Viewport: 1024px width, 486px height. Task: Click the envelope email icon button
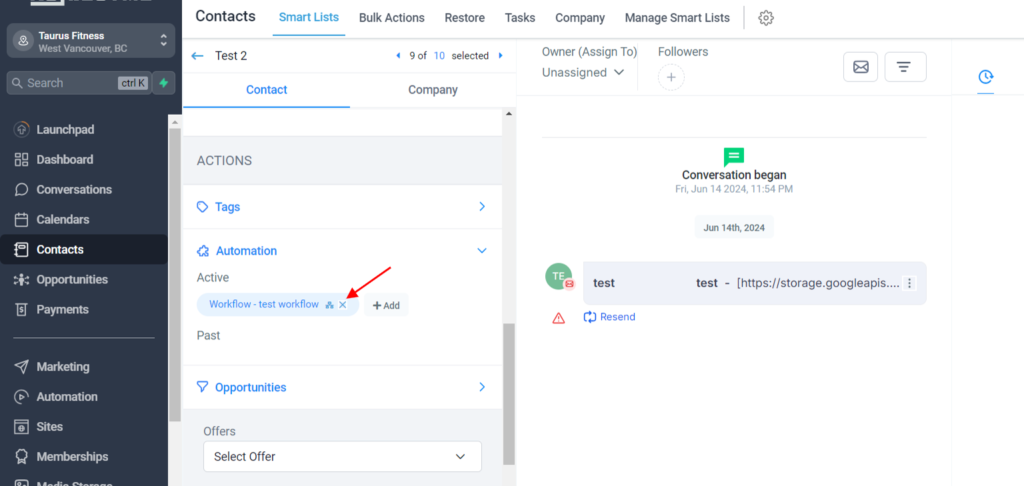(x=860, y=67)
